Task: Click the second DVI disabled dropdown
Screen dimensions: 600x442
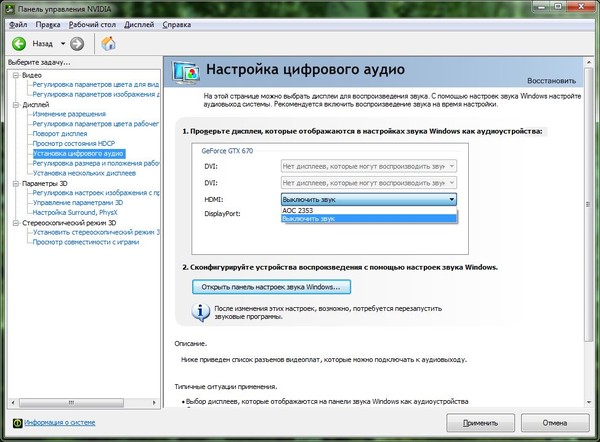Action: (x=368, y=183)
